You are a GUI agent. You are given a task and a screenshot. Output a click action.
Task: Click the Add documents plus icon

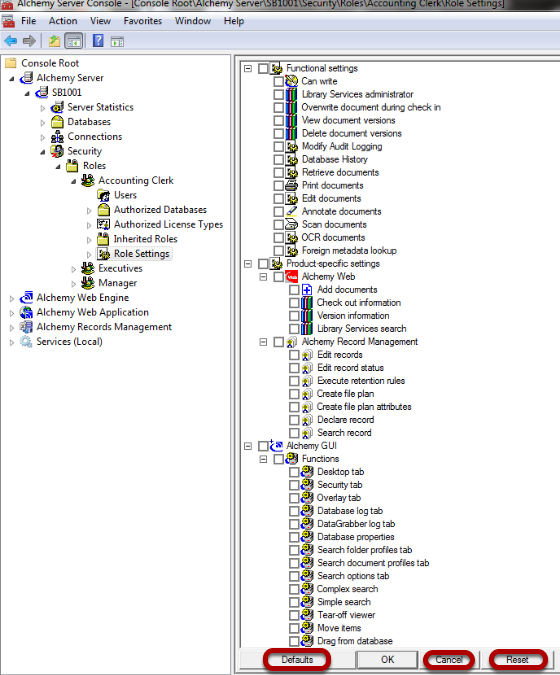[307, 290]
